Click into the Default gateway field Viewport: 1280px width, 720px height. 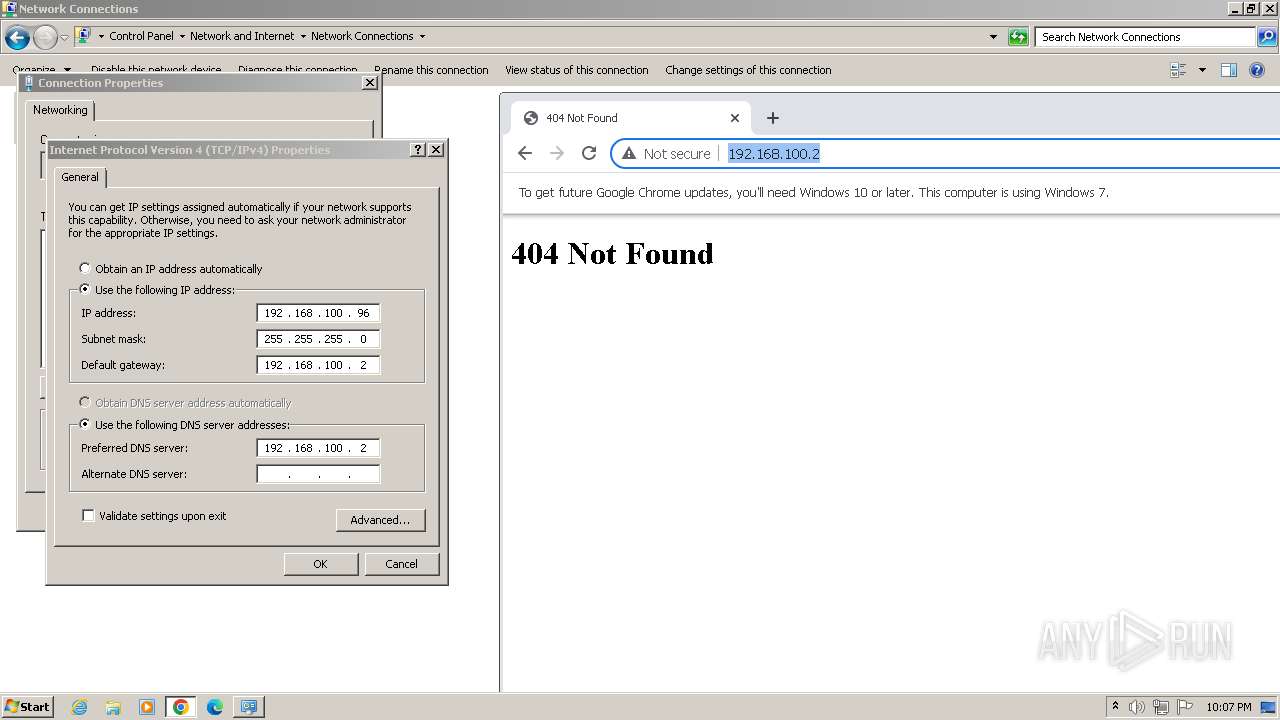[318, 365]
